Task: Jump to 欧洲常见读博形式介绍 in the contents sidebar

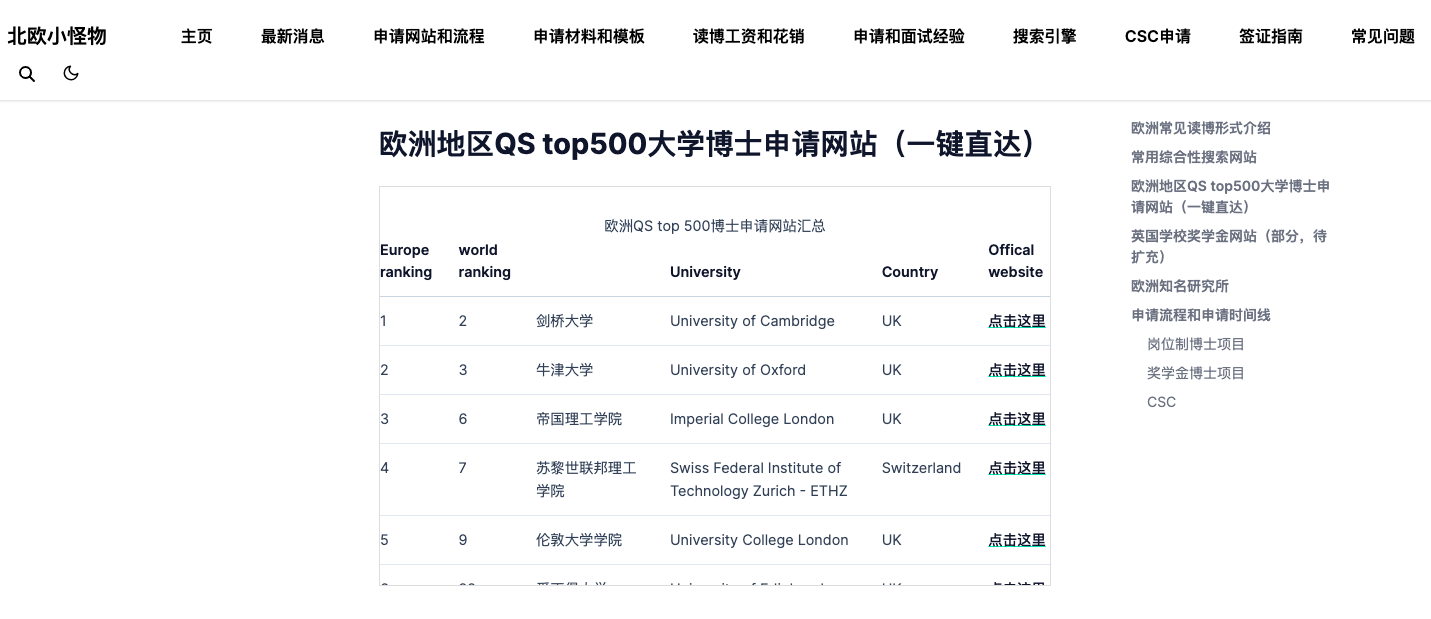Action: click(1201, 128)
